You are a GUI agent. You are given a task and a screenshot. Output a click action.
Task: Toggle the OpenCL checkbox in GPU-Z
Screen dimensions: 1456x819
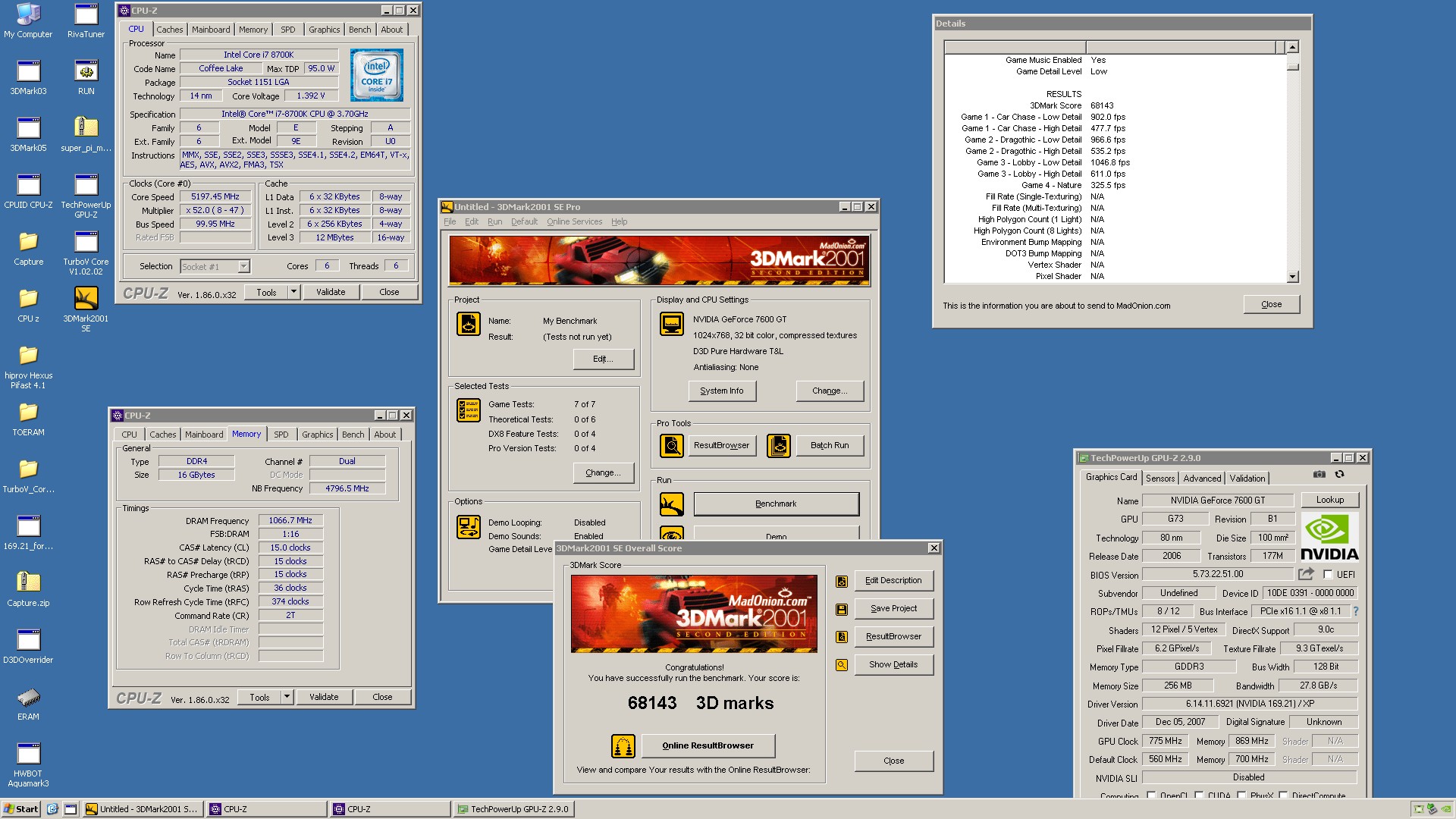click(1152, 795)
